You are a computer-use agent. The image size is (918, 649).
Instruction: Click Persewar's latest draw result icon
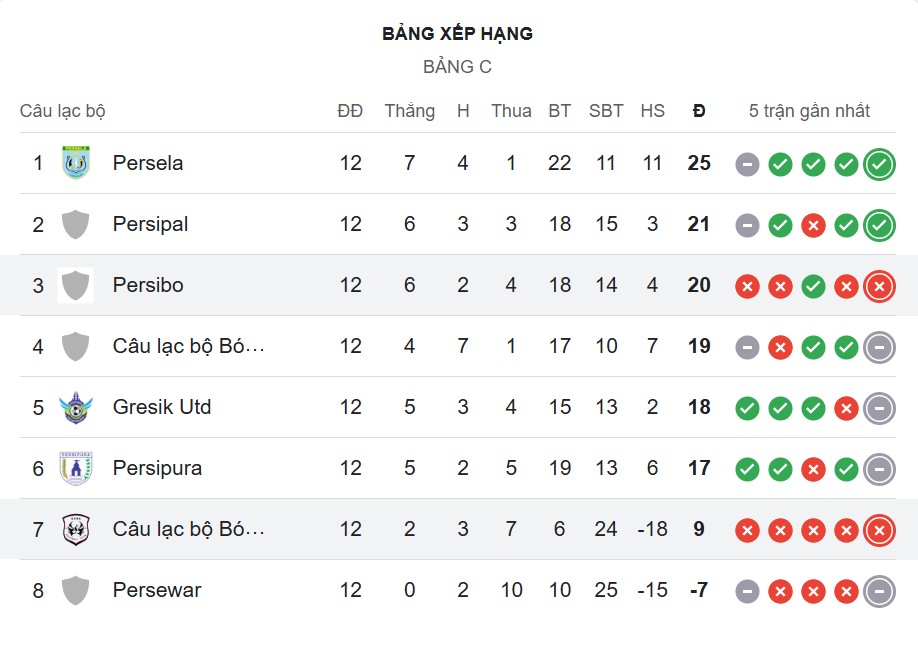(x=879, y=591)
